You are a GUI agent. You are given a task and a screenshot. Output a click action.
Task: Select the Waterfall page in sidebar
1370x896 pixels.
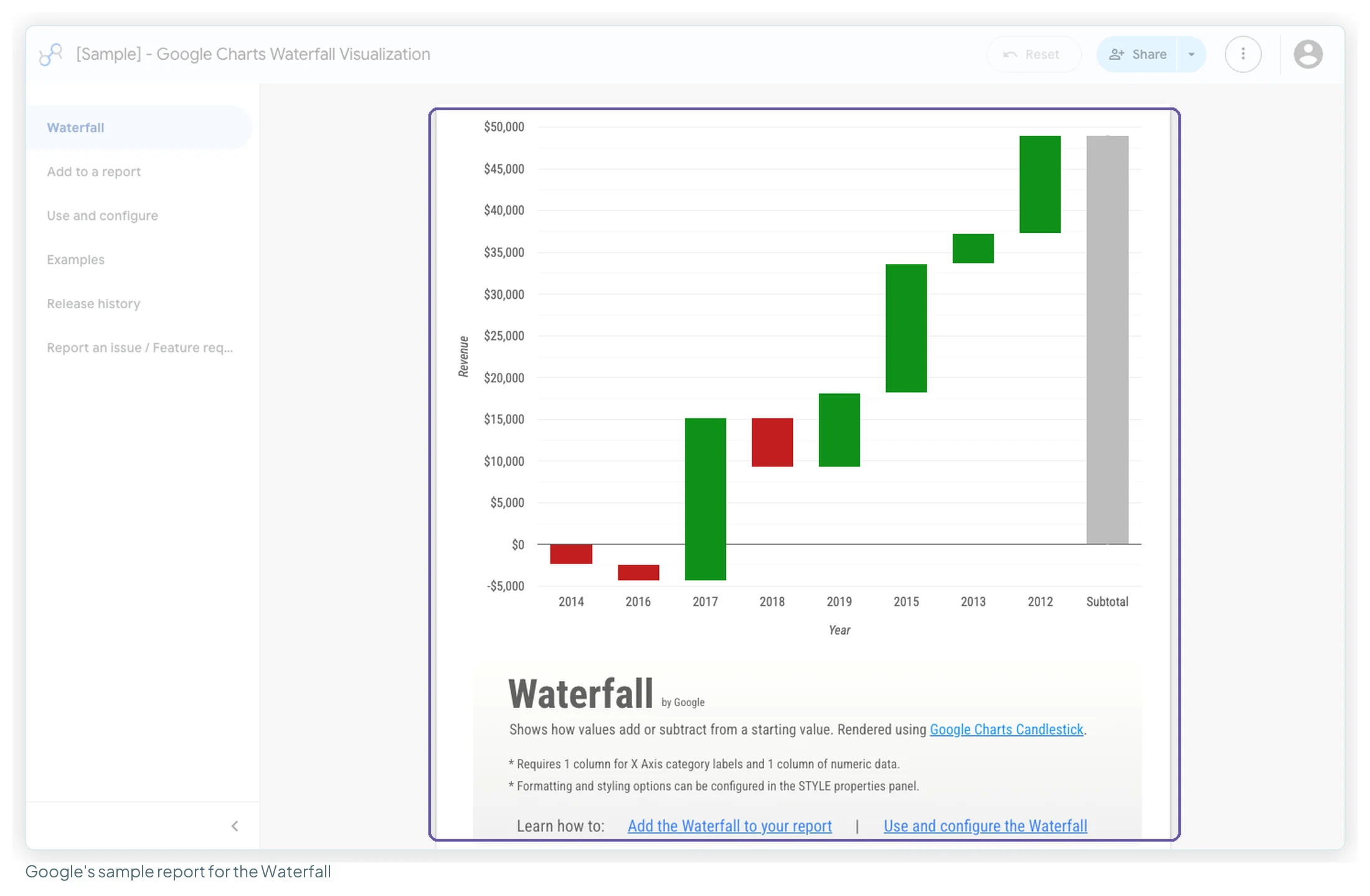(x=138, y=128)
